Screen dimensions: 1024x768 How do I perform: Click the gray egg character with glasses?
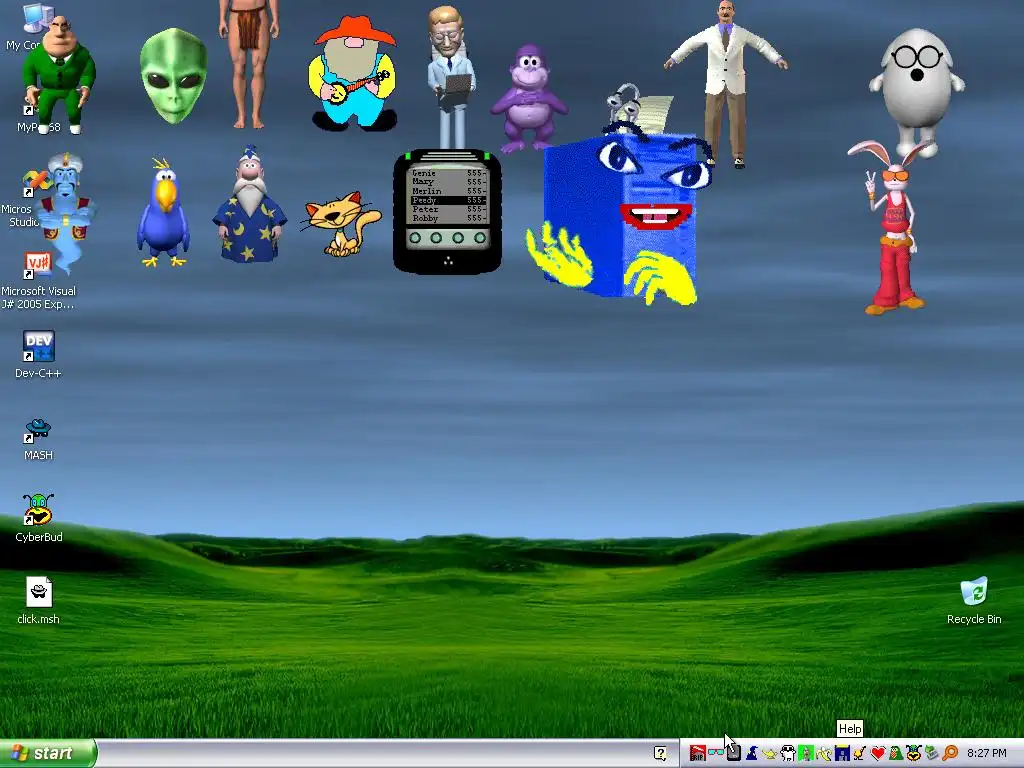[x=916, y=91]
